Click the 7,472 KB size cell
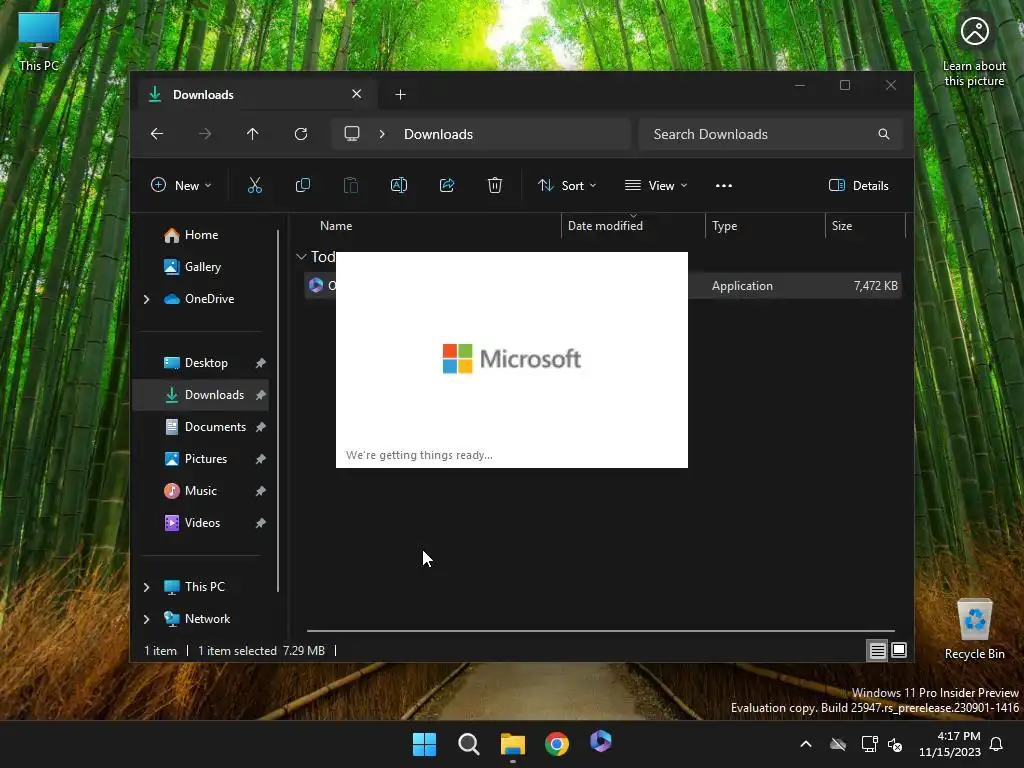Viewport: 1024px width, 768px height. point(875,286)
